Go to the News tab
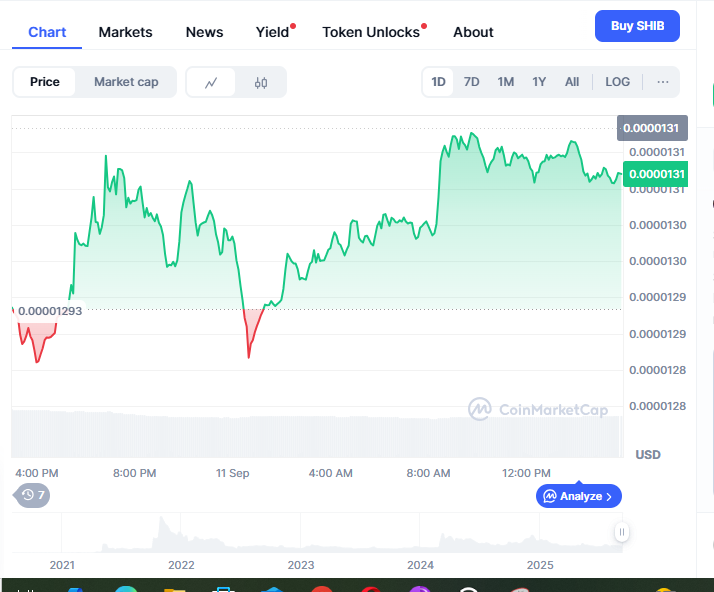 (x=204, y=32)
